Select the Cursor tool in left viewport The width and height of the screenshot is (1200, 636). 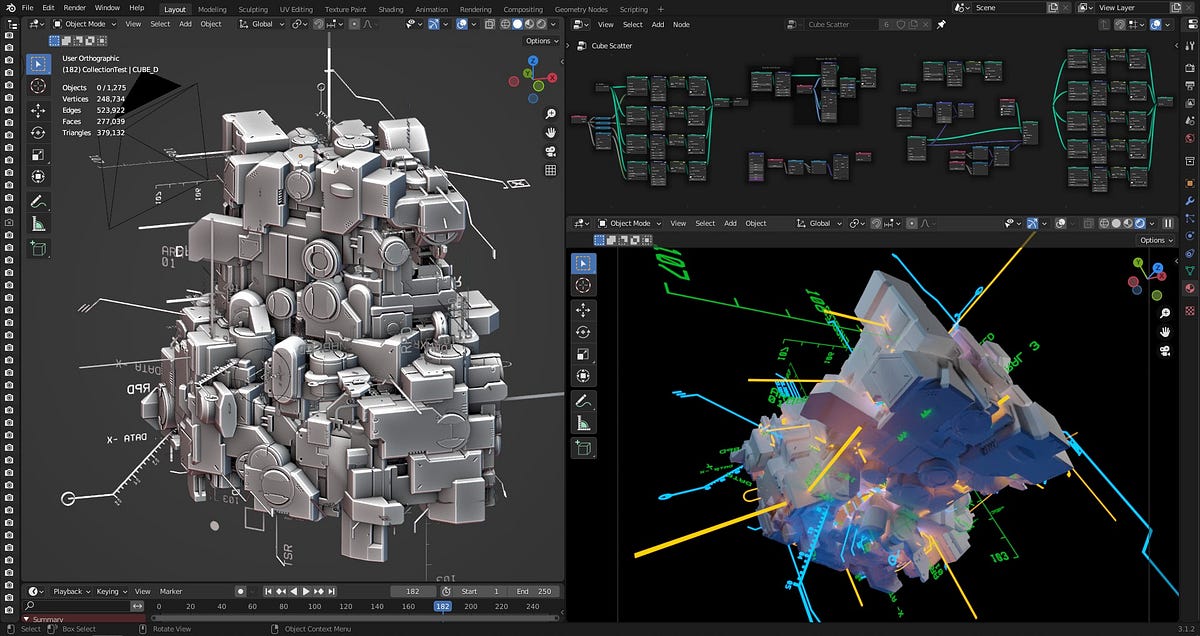point(38,87)
